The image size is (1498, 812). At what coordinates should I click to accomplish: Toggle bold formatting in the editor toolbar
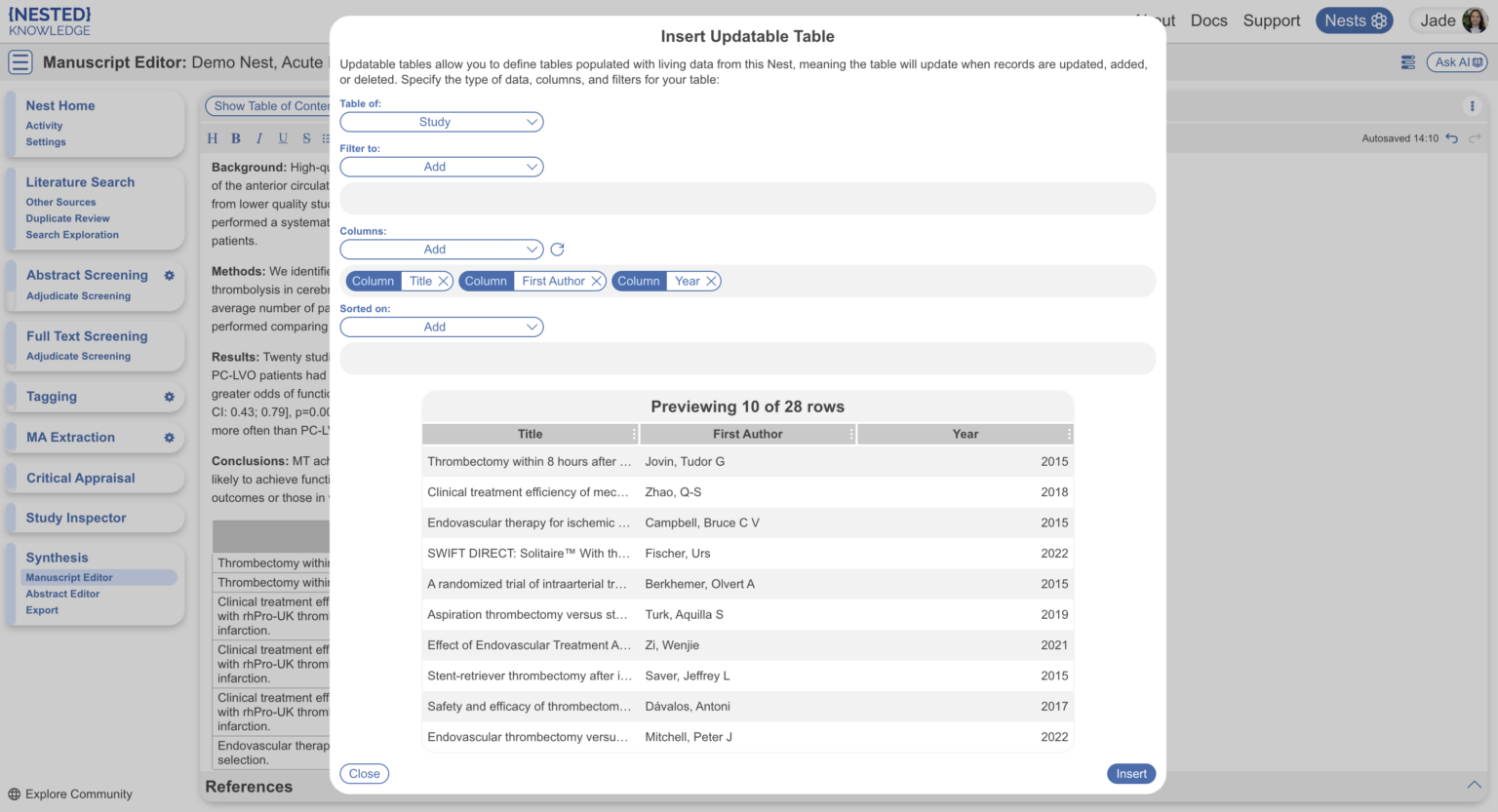235,137
